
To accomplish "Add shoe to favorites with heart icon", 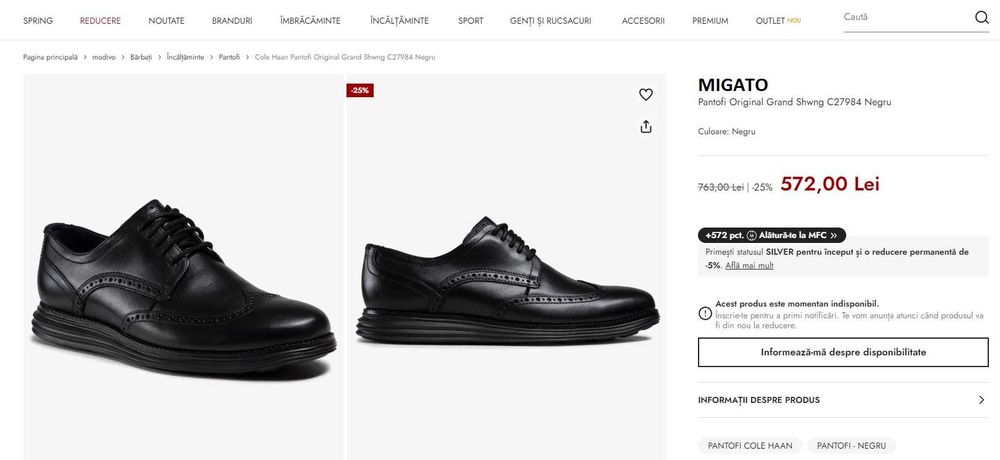I will click(646, 95).
